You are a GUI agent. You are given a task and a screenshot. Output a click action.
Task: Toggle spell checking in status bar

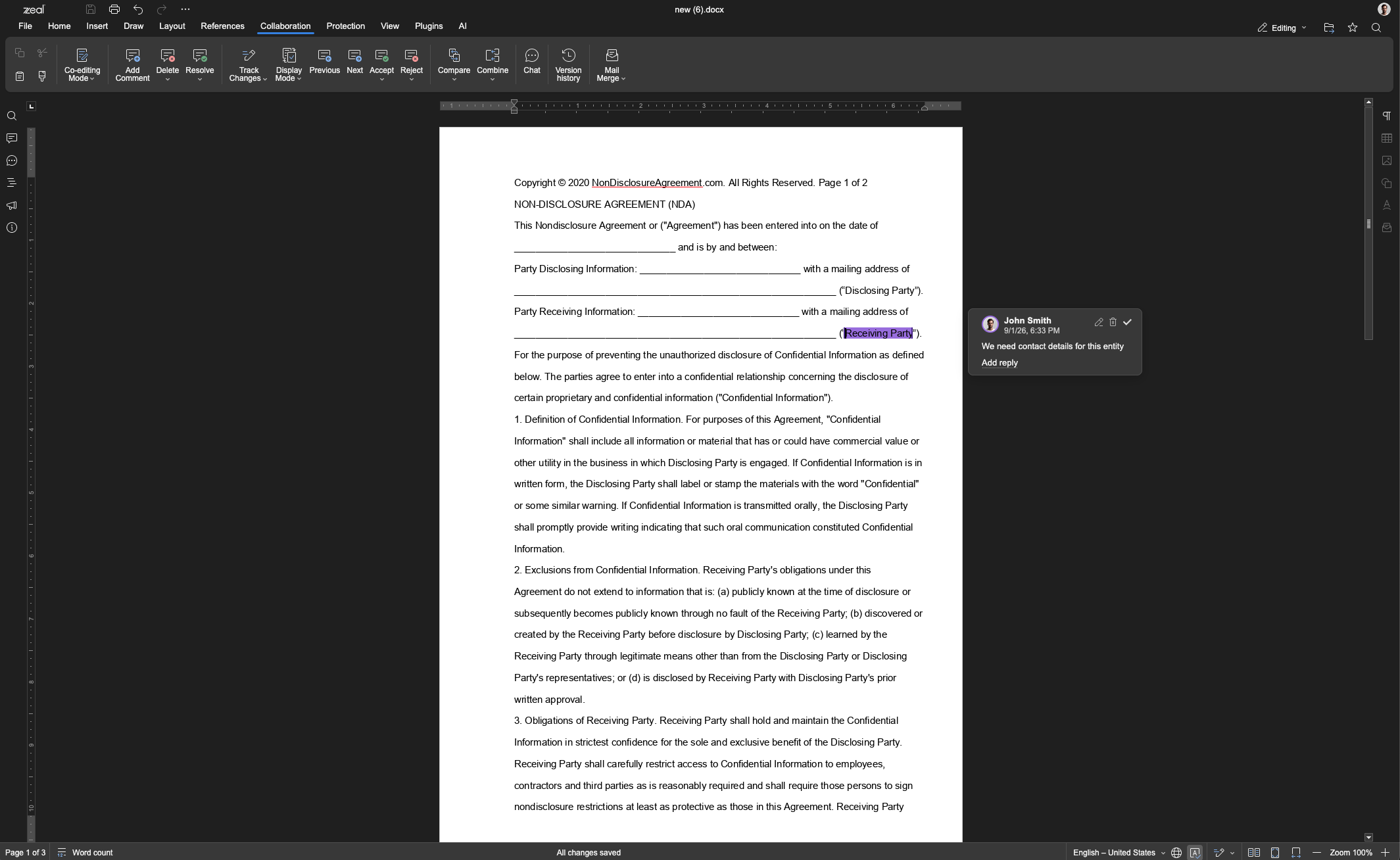pyautogui.click(x=1195, y=853)
